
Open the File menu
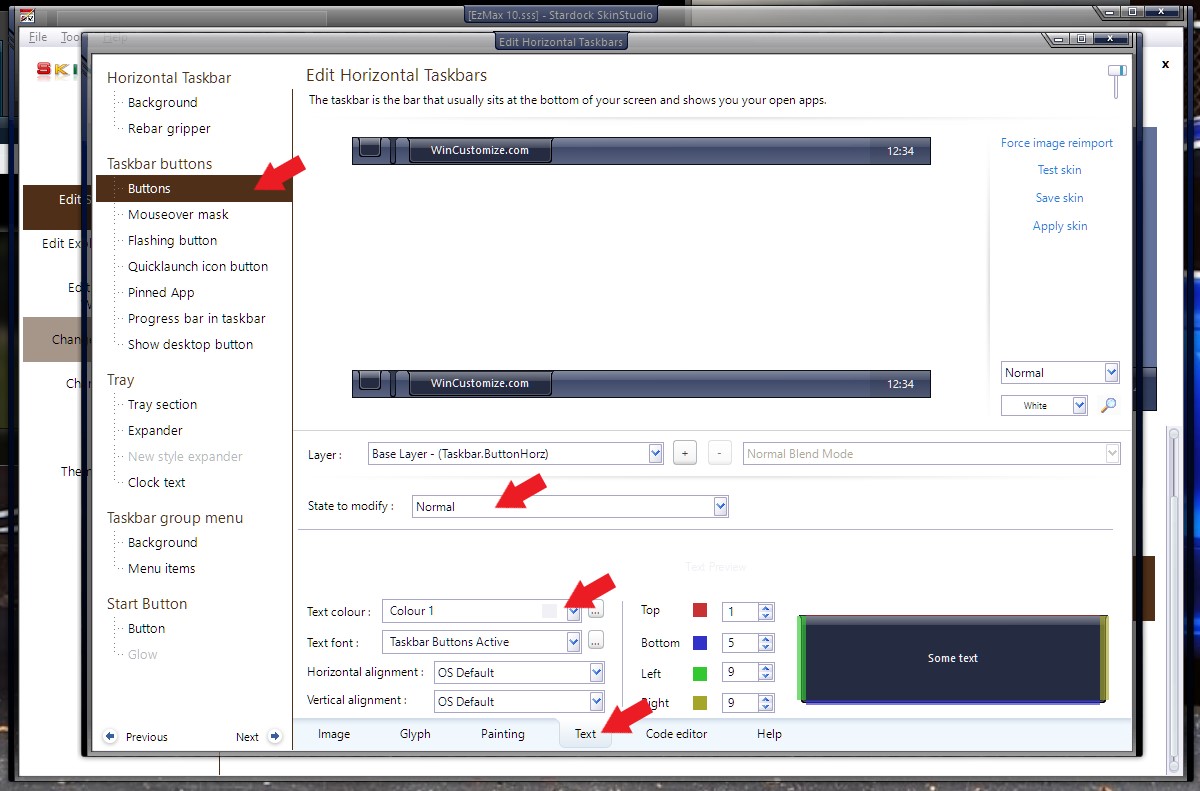pyautogui.click(x=38, y=37)
